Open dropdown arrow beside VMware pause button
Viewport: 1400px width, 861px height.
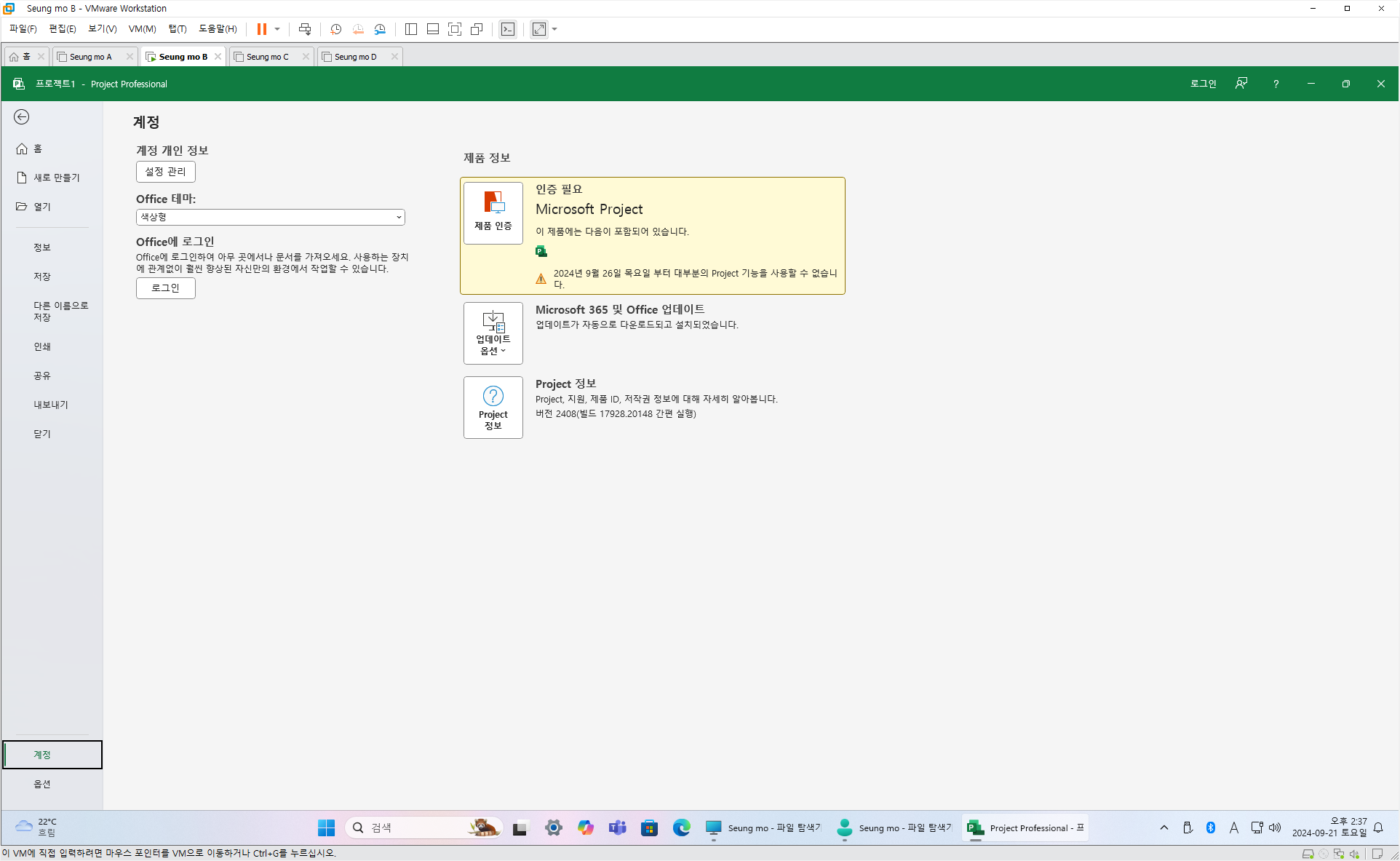[x=277, y=29]
